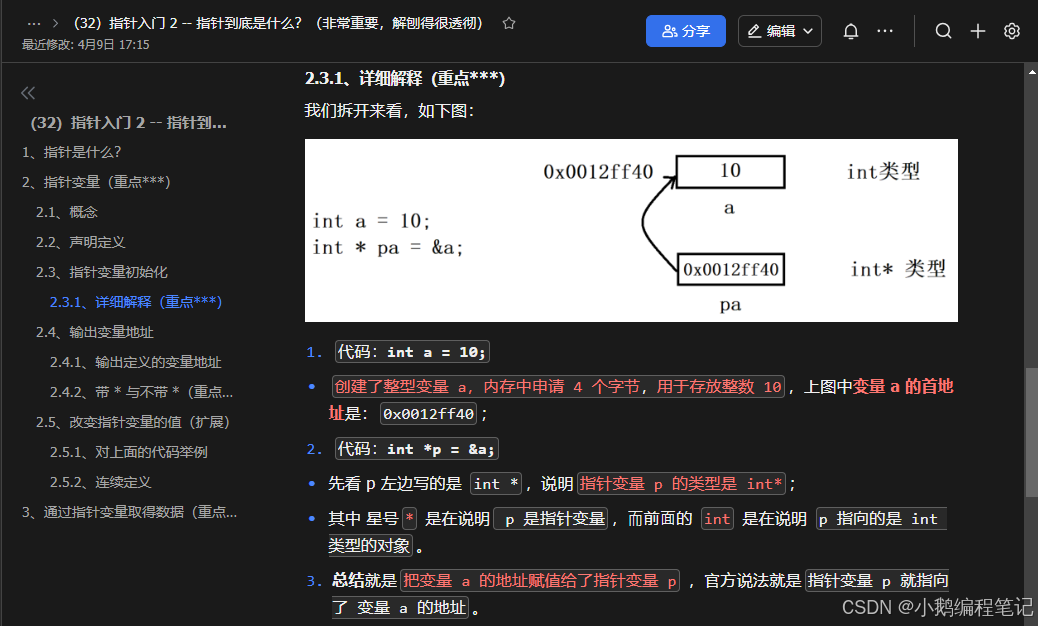Open the 编辑 dropdown arrow
Screen dimensions: 1038x626
coord(808,31)
